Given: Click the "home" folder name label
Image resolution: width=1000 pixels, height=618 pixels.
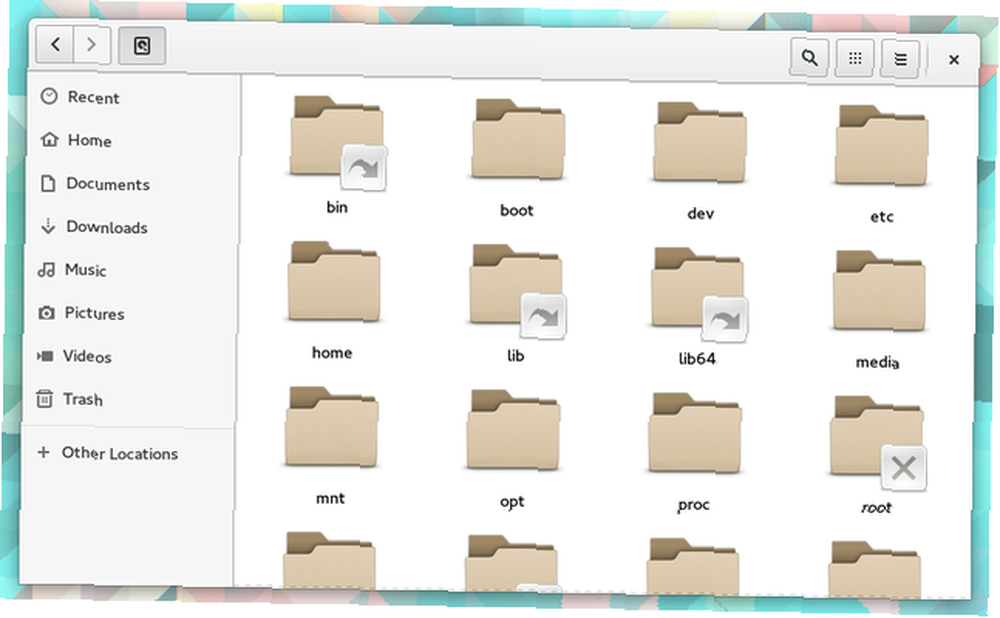Looking at the screenshot, I should [x=332, y=353].
